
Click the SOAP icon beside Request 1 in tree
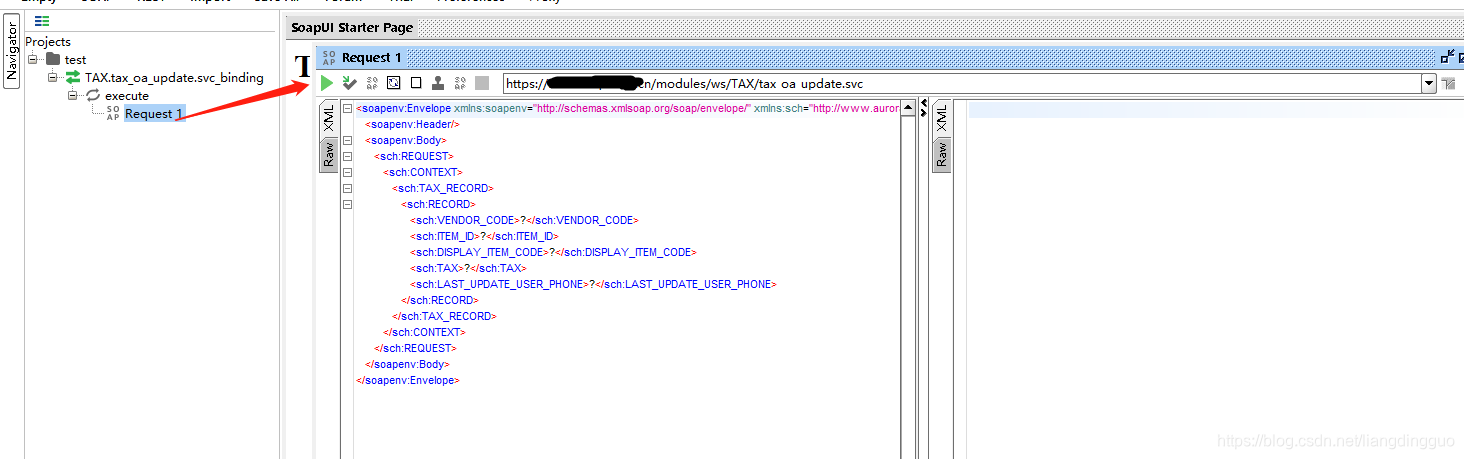(113, 113)
